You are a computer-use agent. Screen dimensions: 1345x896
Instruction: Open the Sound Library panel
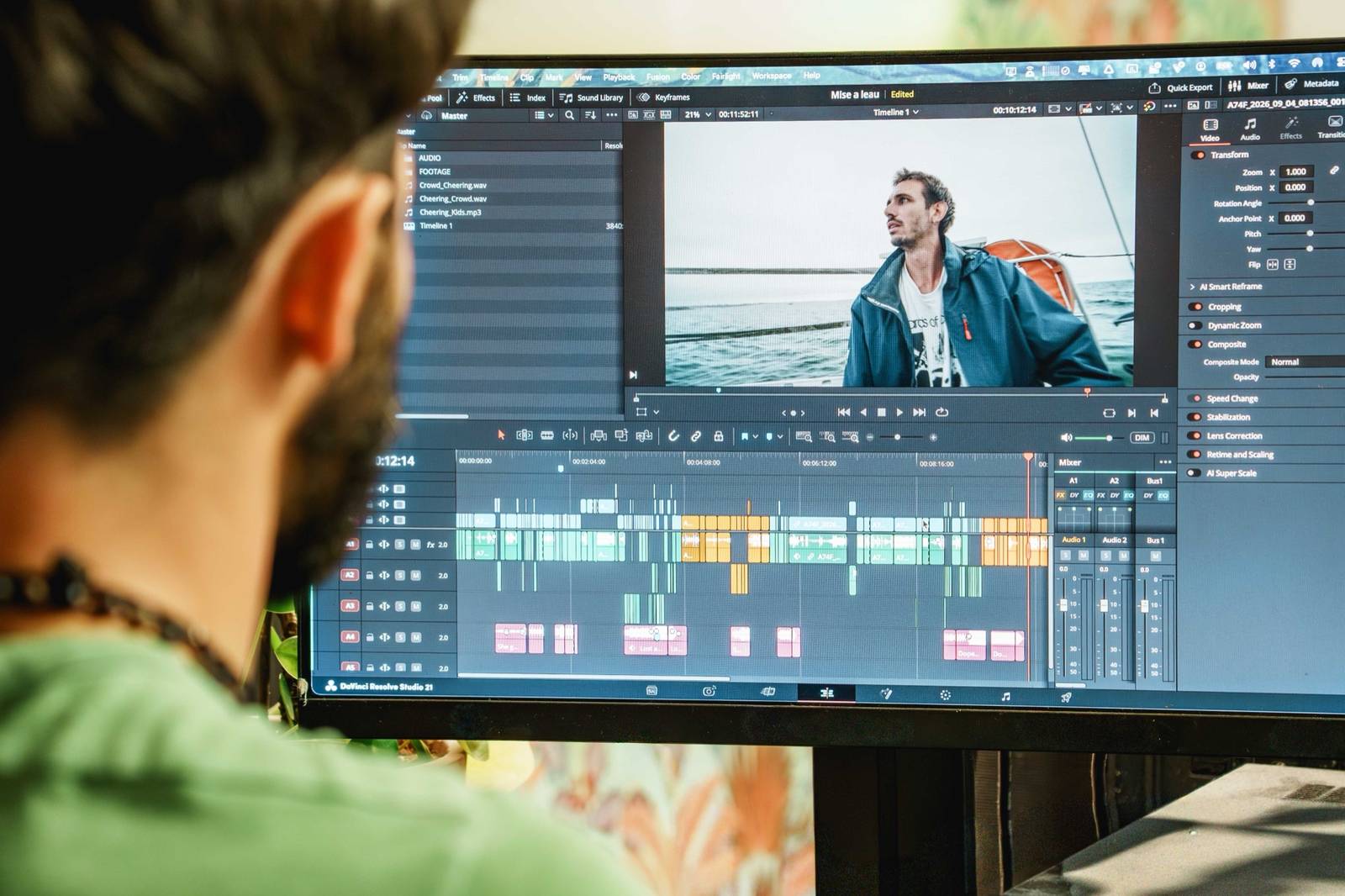tap(591, 98)
